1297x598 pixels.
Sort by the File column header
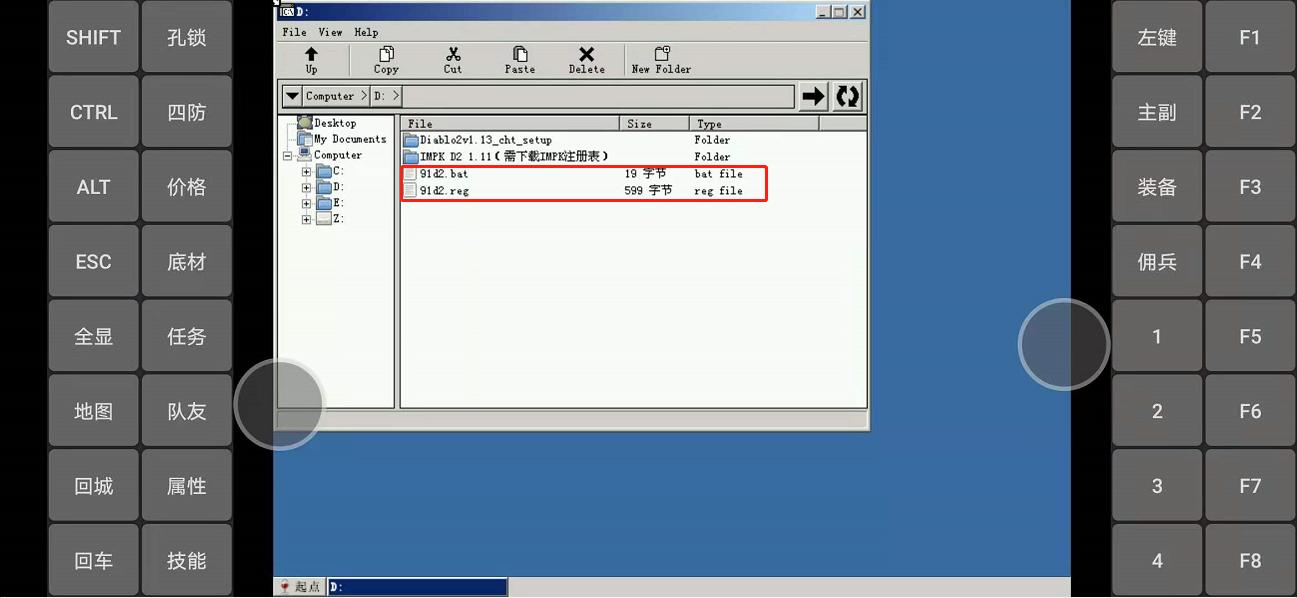(510, 124)
